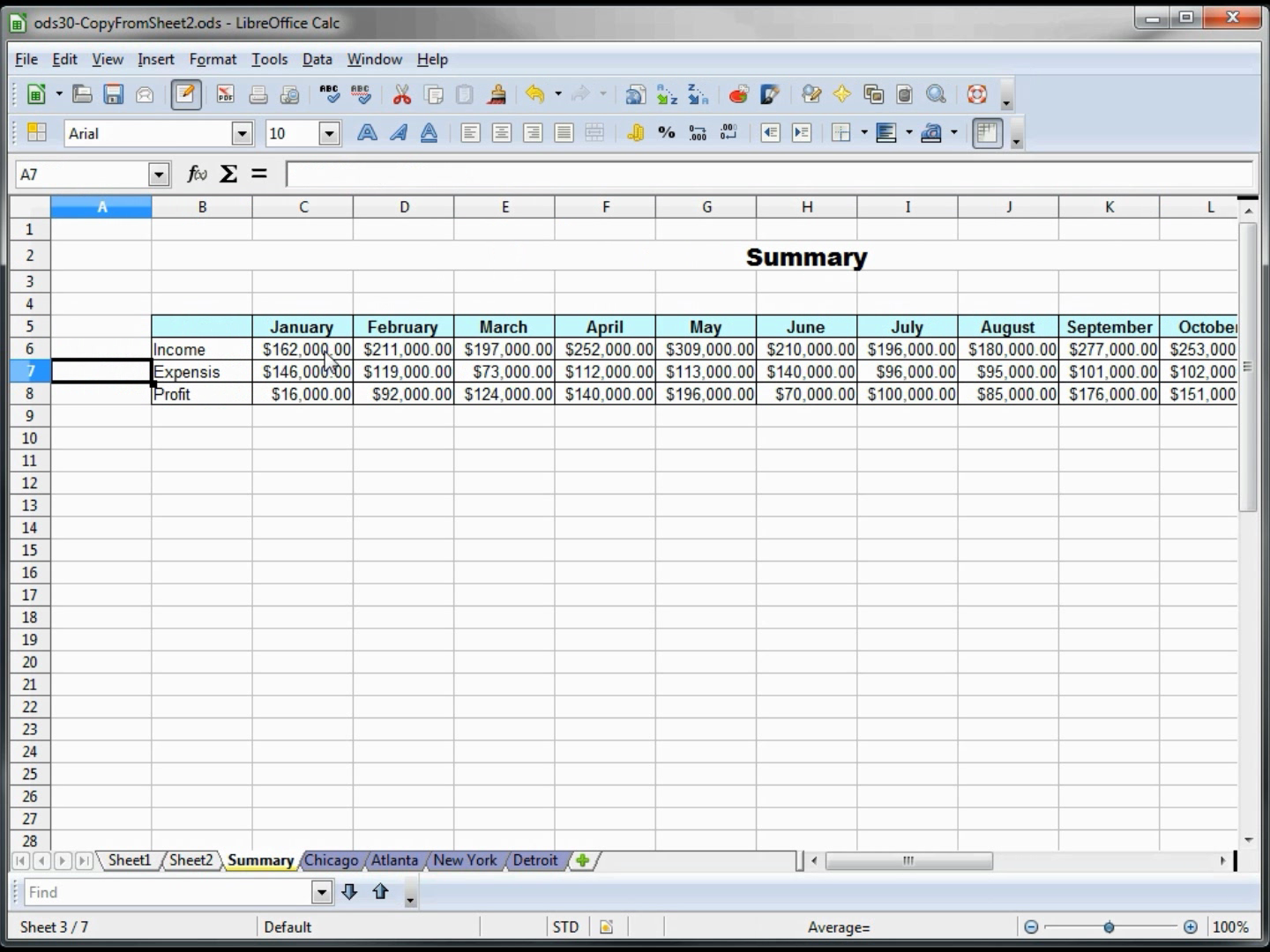The width and height of the screenshot is (1270, 952).
Task: Expand the Find box history dropdown
Action: coord(322,892)
